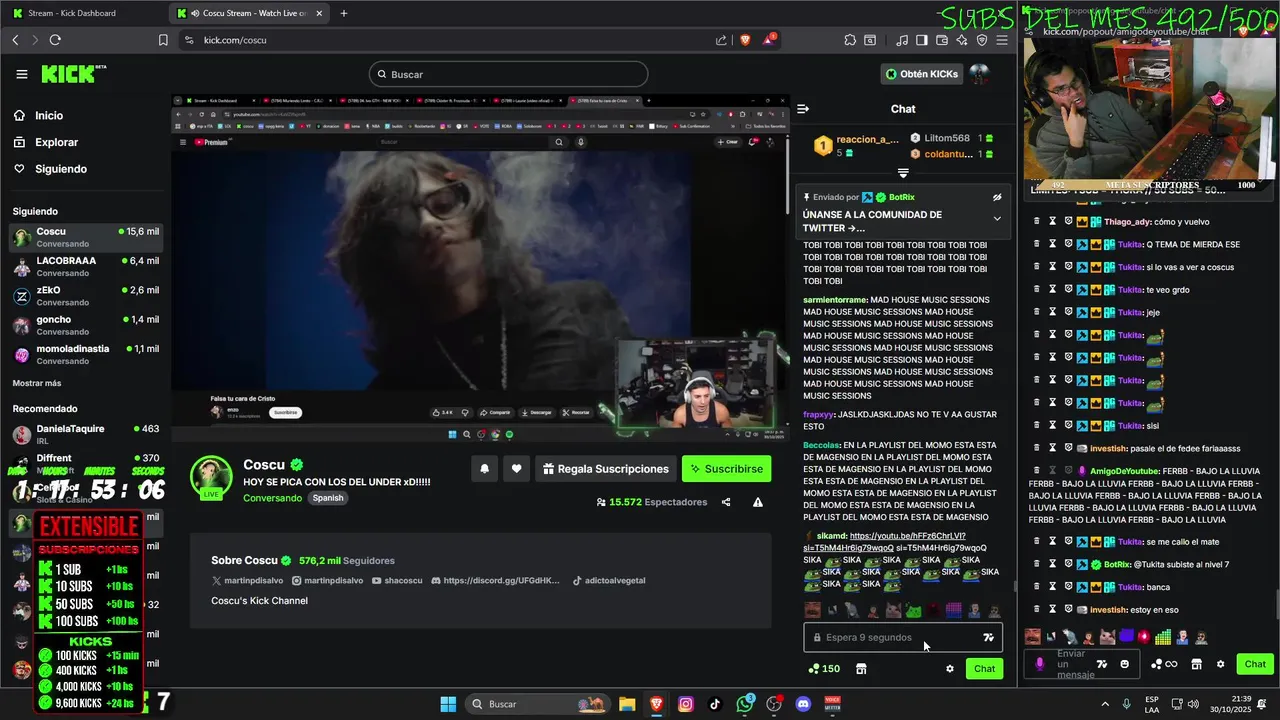
Task: Click microphone icon in popout chat input
Action: click(x=1040, y=664)
